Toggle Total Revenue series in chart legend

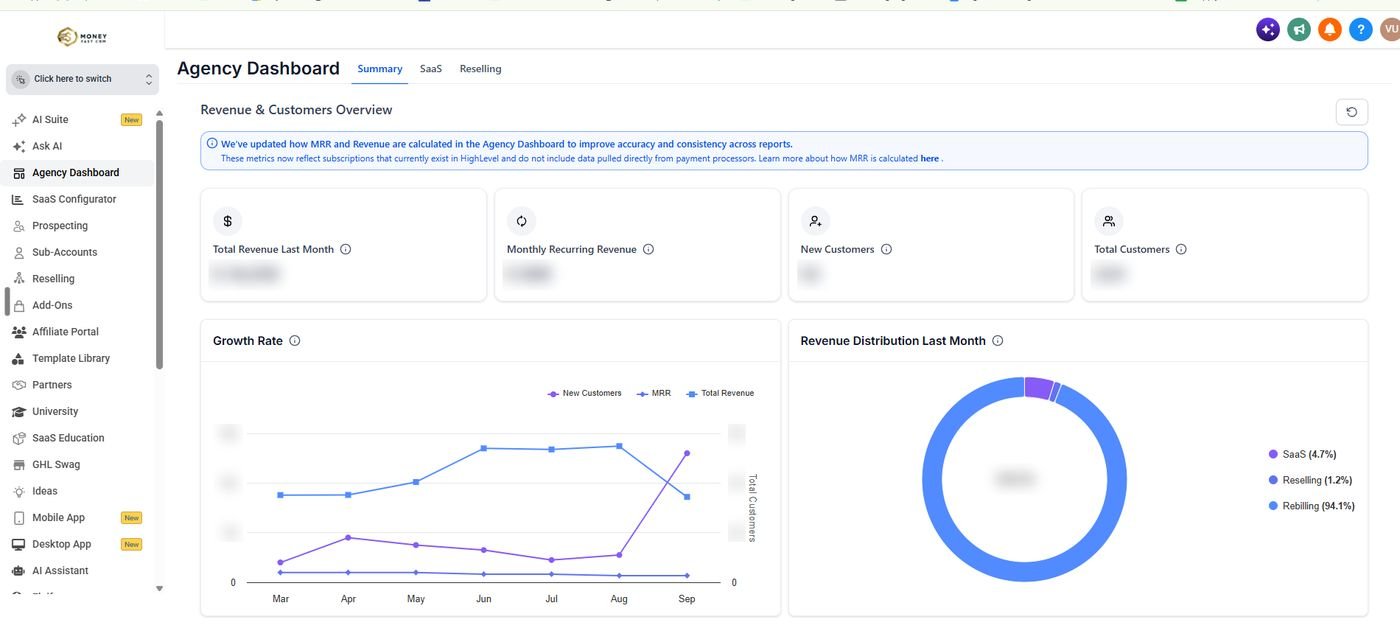tap(720, 393)
